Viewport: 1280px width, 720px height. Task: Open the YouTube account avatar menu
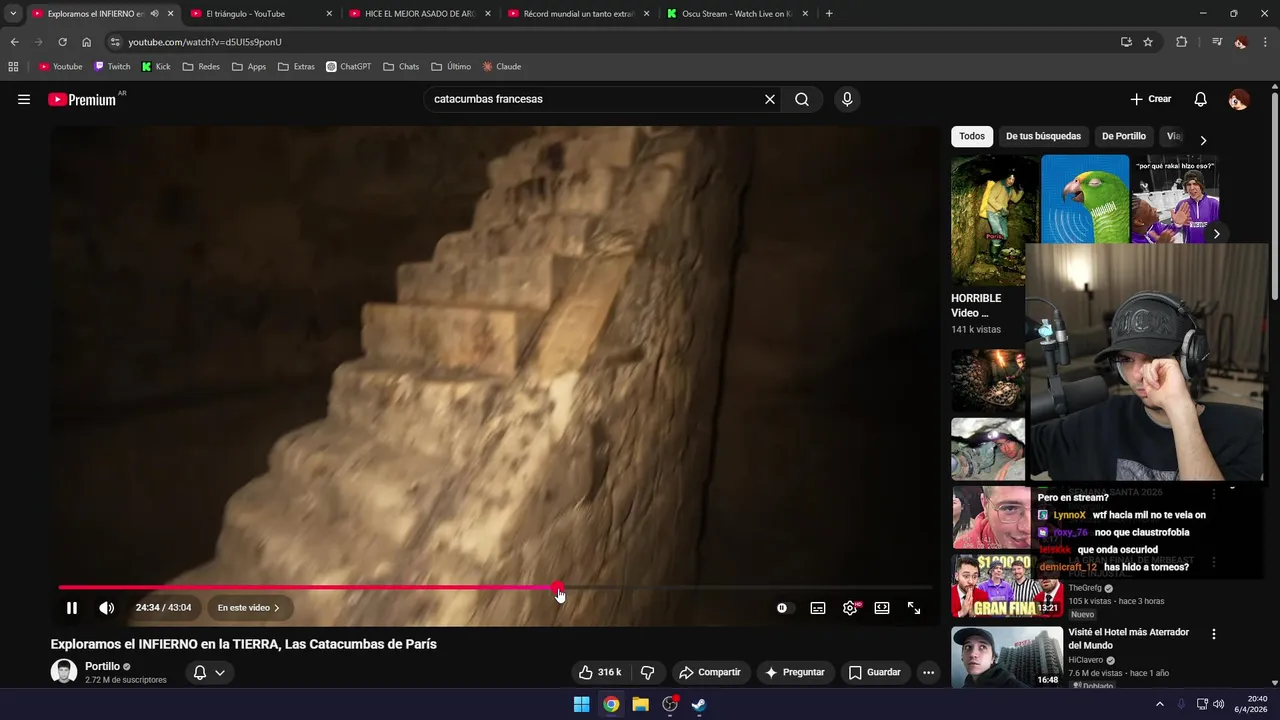pyautogui.click(x=1238, y=99)
